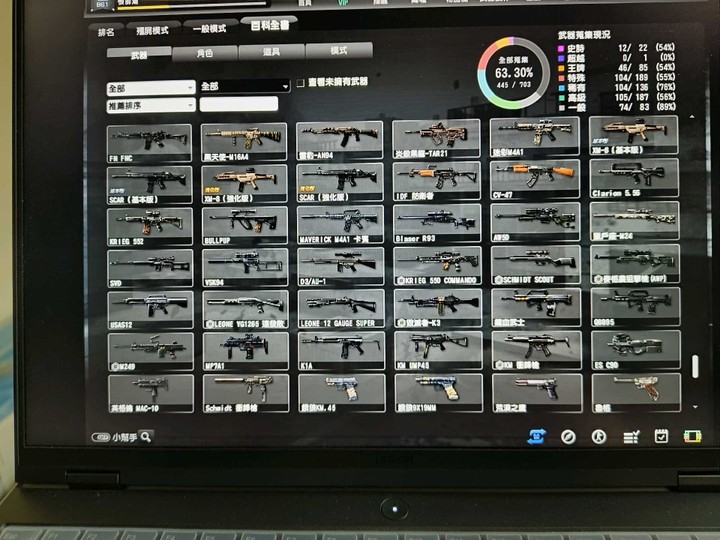This screenshot has height=540, width=720.
Task: Click the colorful film frame icon
Action: 692,436
